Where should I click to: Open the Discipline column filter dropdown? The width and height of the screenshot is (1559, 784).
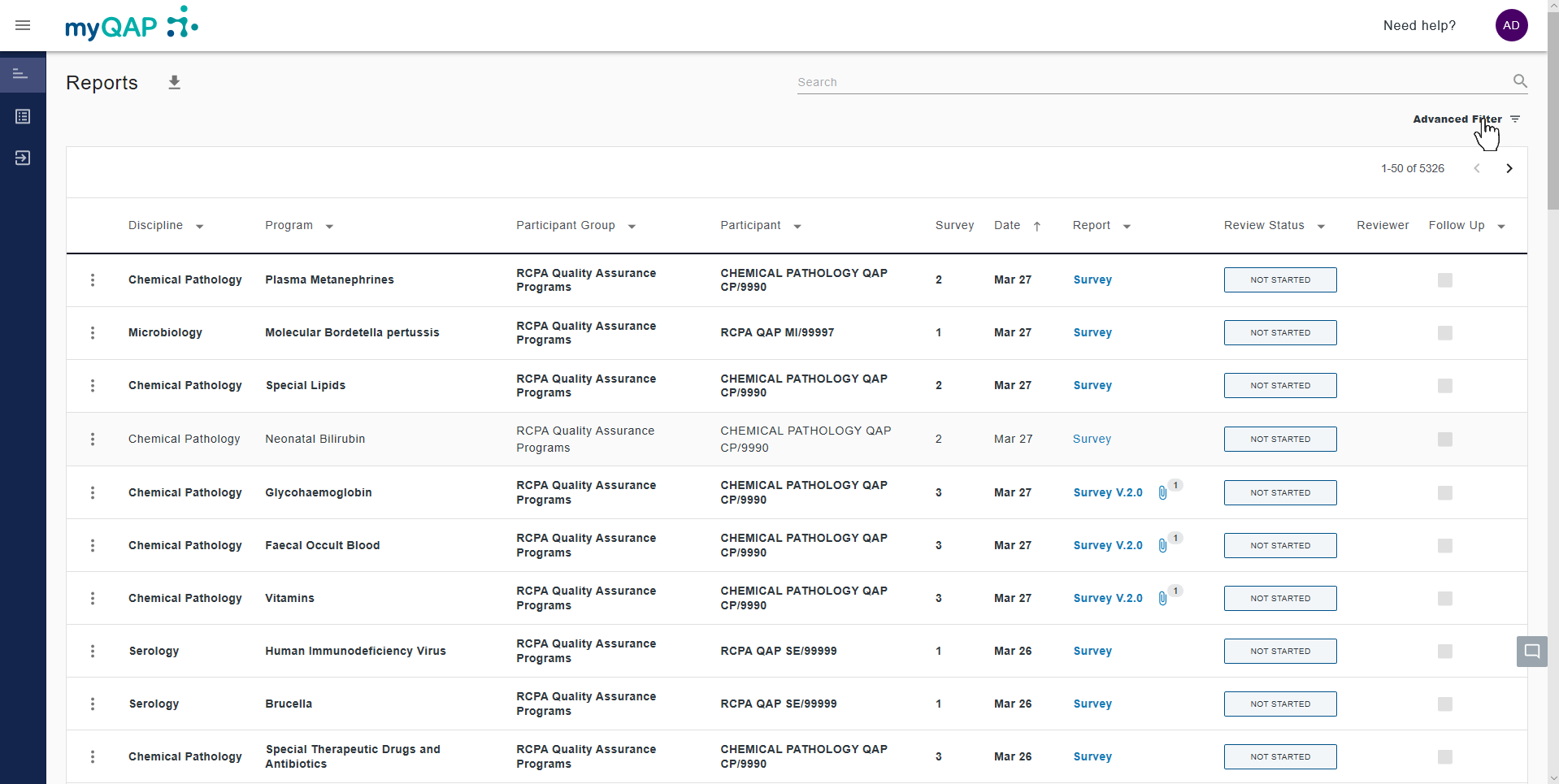coord(201,226)
